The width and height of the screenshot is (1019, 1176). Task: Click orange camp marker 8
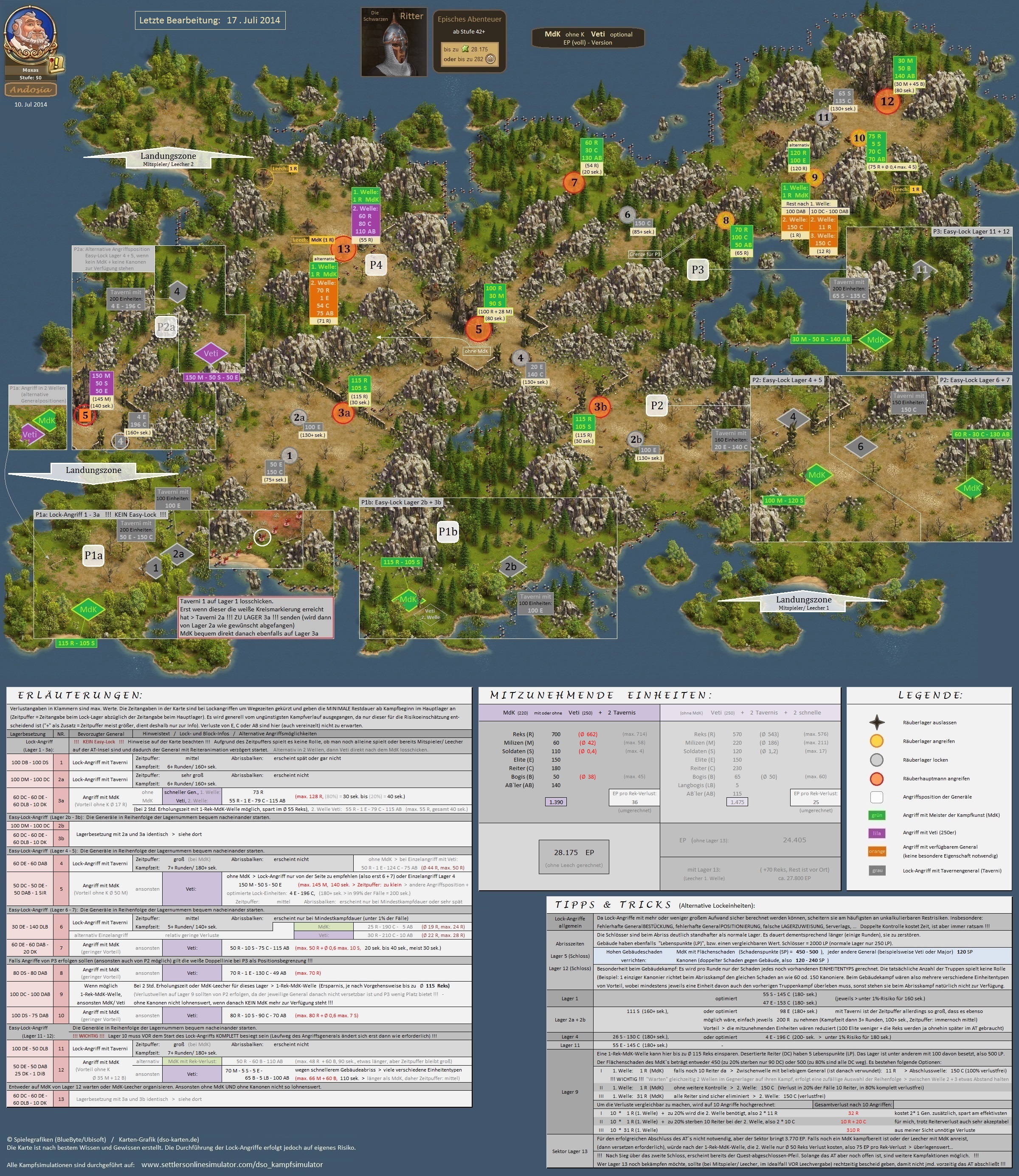(x=726, y=220)
